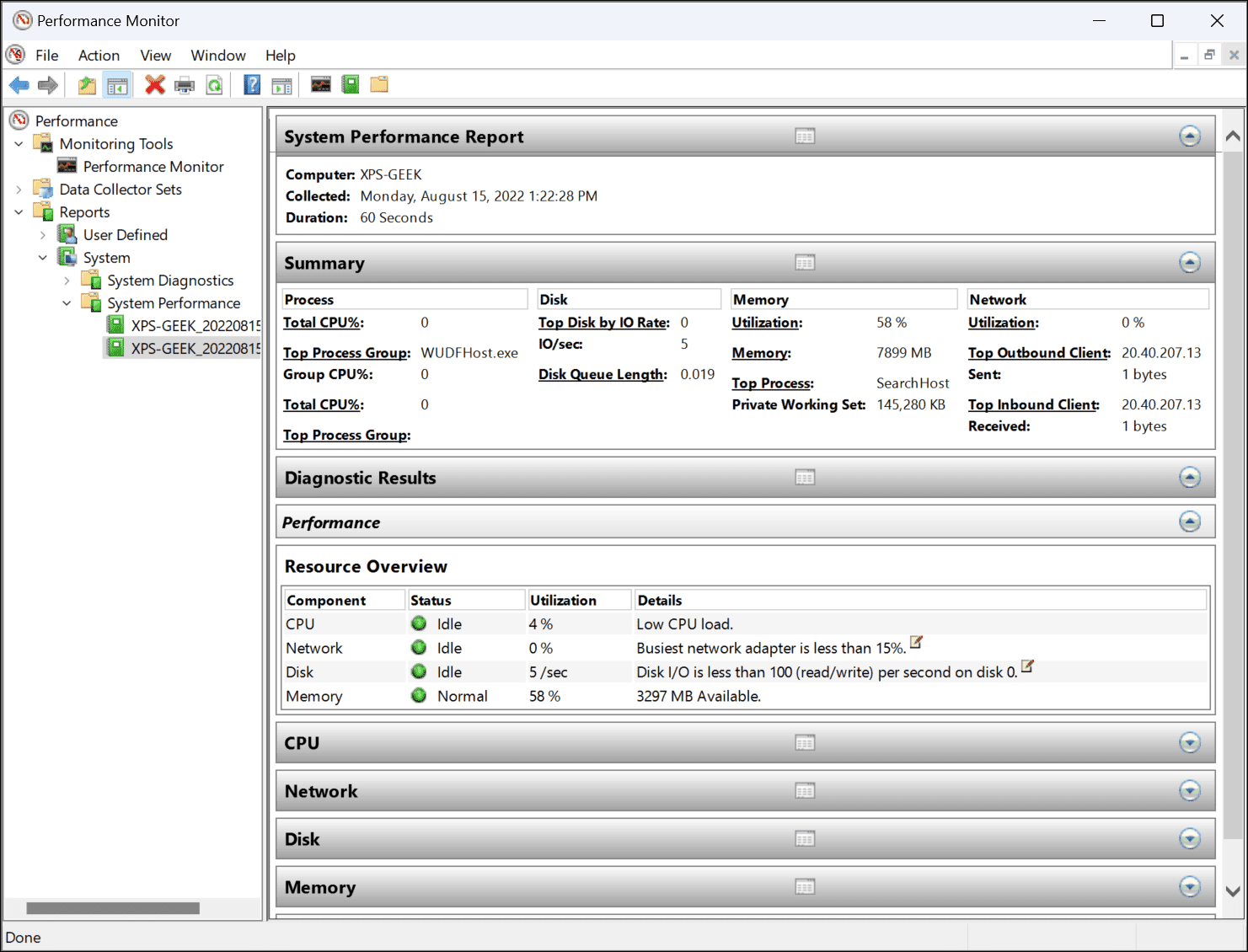
Task: Toggle Show/Hide Console Tree toolbar button
Action: click(117, 85)
